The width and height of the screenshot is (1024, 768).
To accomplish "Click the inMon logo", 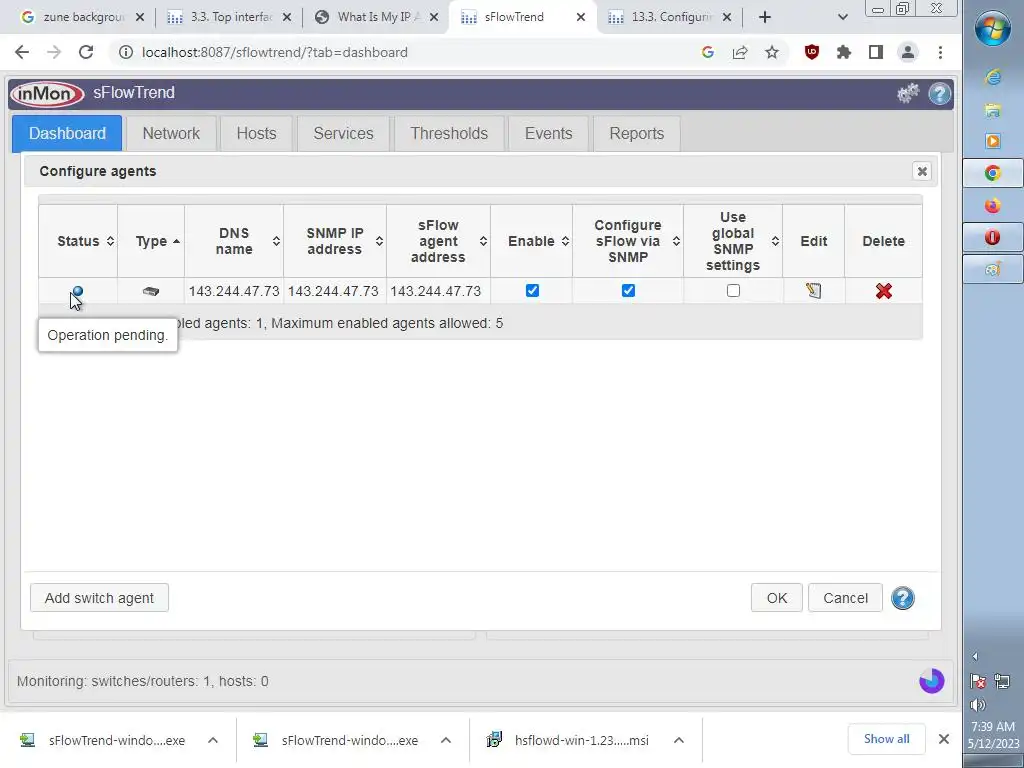I will (x=47, y=93).
